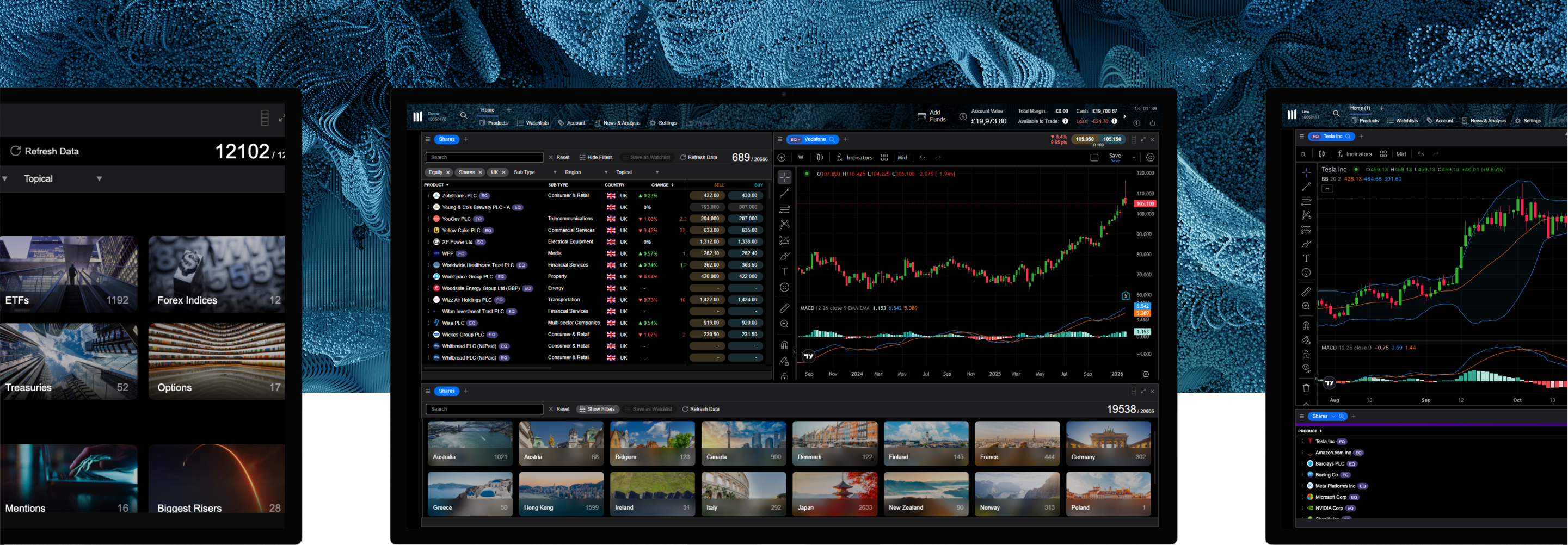Open the News & Analysis tab in the Demo window
Viewport: 1568px width, 545px height.
pyautogui.click(x=617, y=123)
